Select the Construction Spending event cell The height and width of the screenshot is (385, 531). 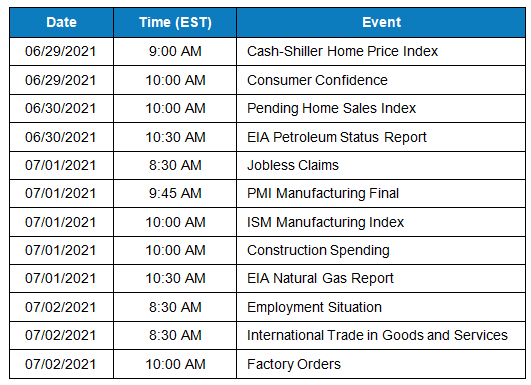(381, 250)
